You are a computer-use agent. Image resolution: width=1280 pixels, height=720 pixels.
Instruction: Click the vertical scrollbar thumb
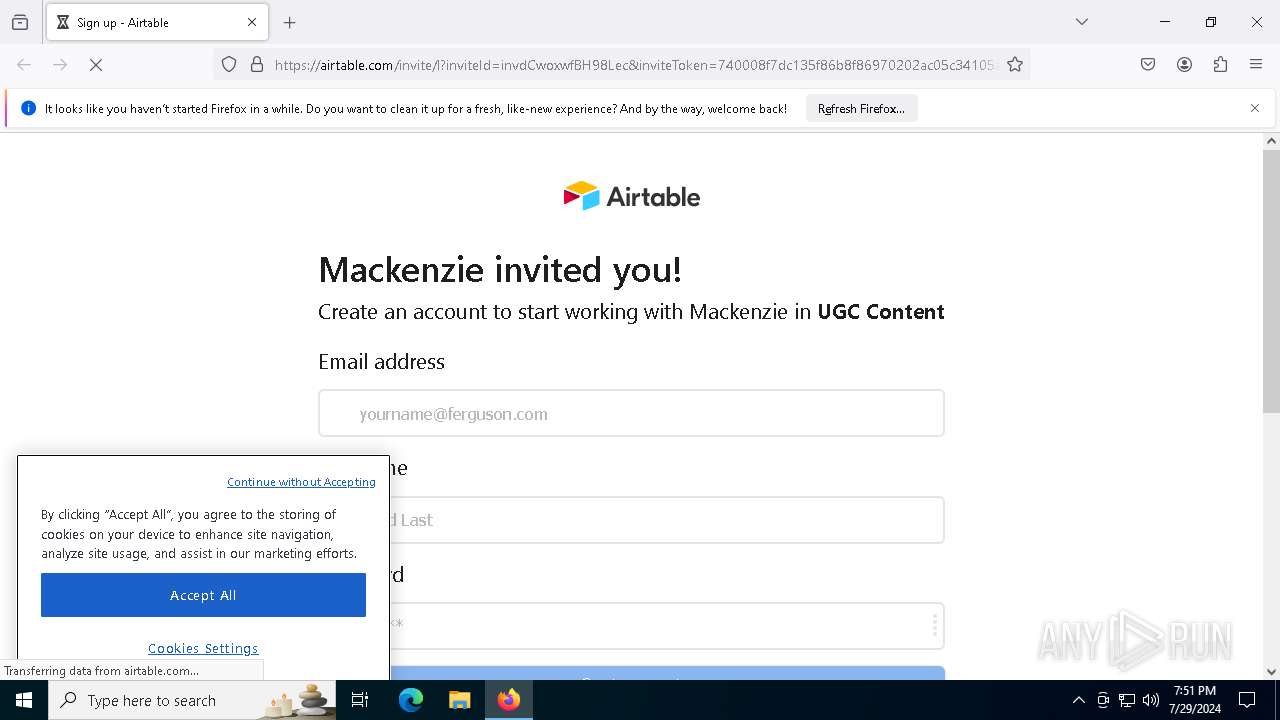[1271, 281]
